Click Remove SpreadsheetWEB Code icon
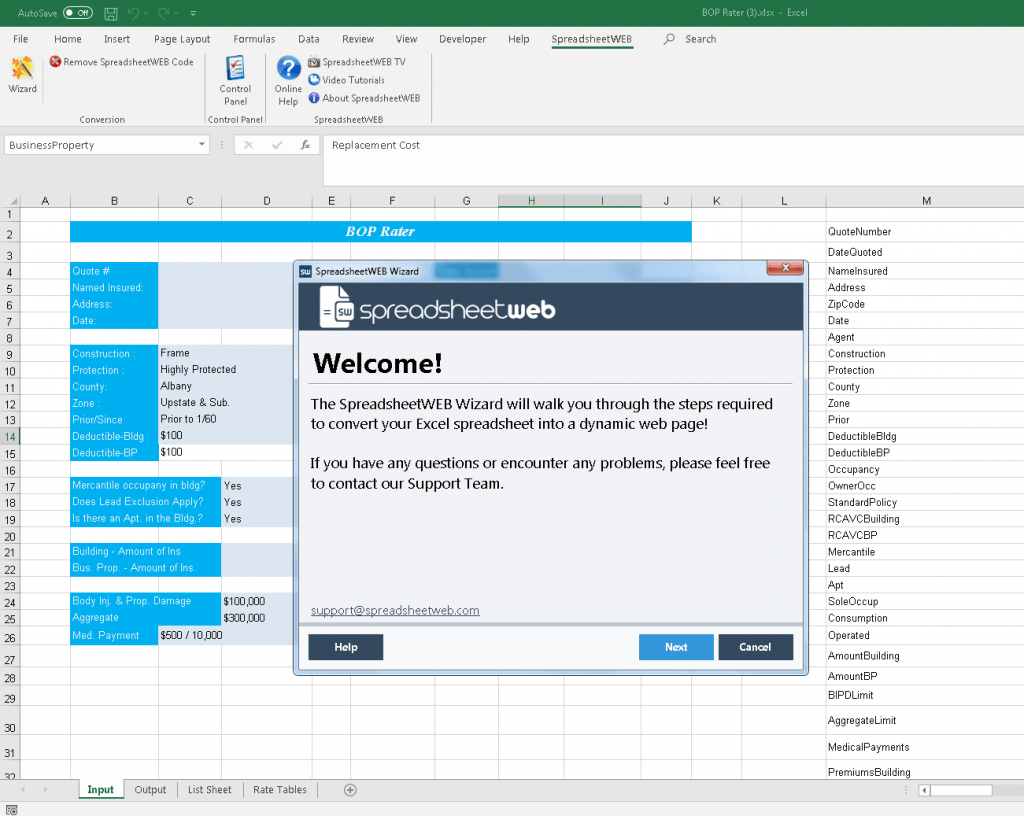The image size is (1024, 816). click(x=55, y=62)
